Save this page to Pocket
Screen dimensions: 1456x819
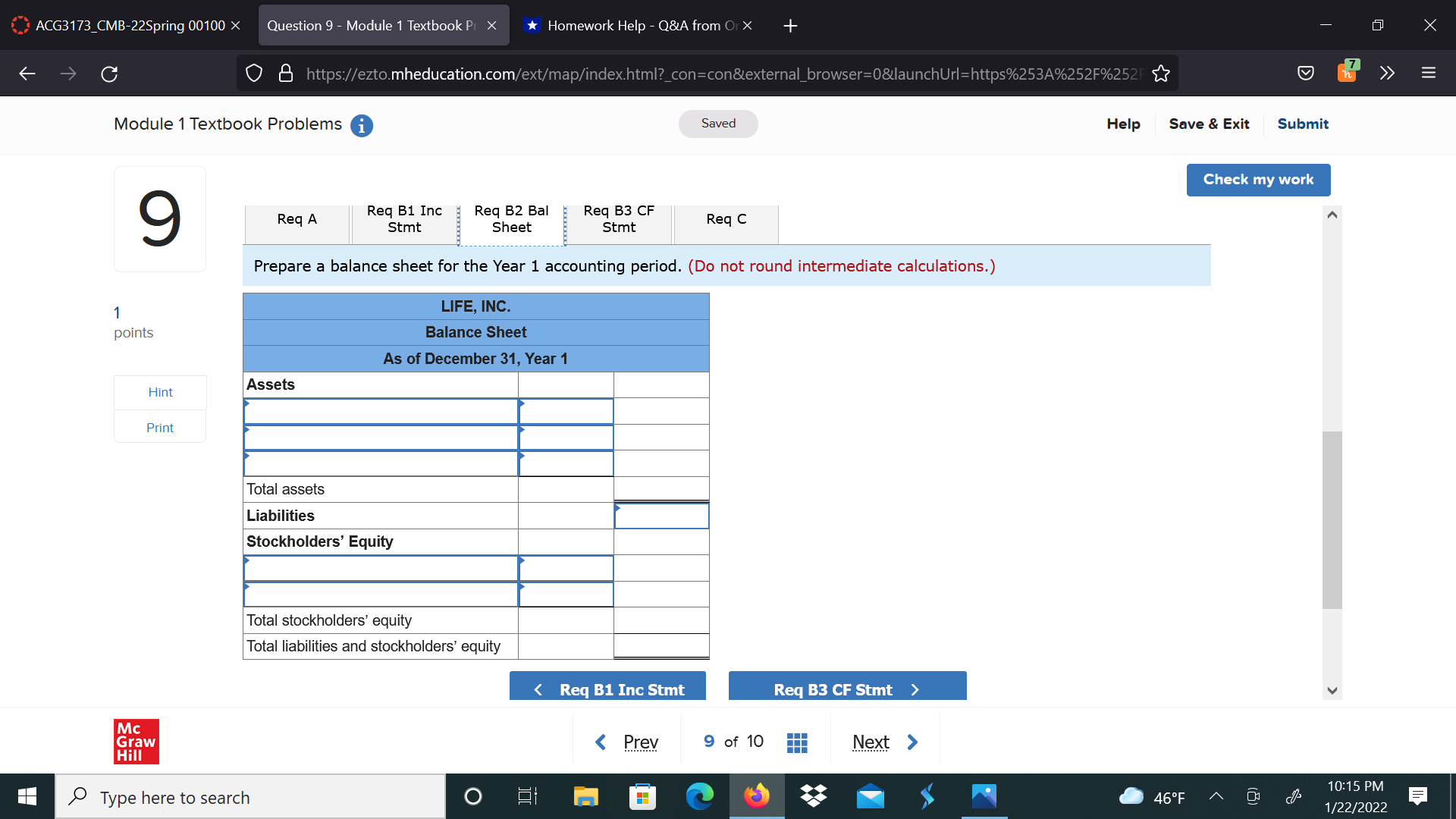1306,73
